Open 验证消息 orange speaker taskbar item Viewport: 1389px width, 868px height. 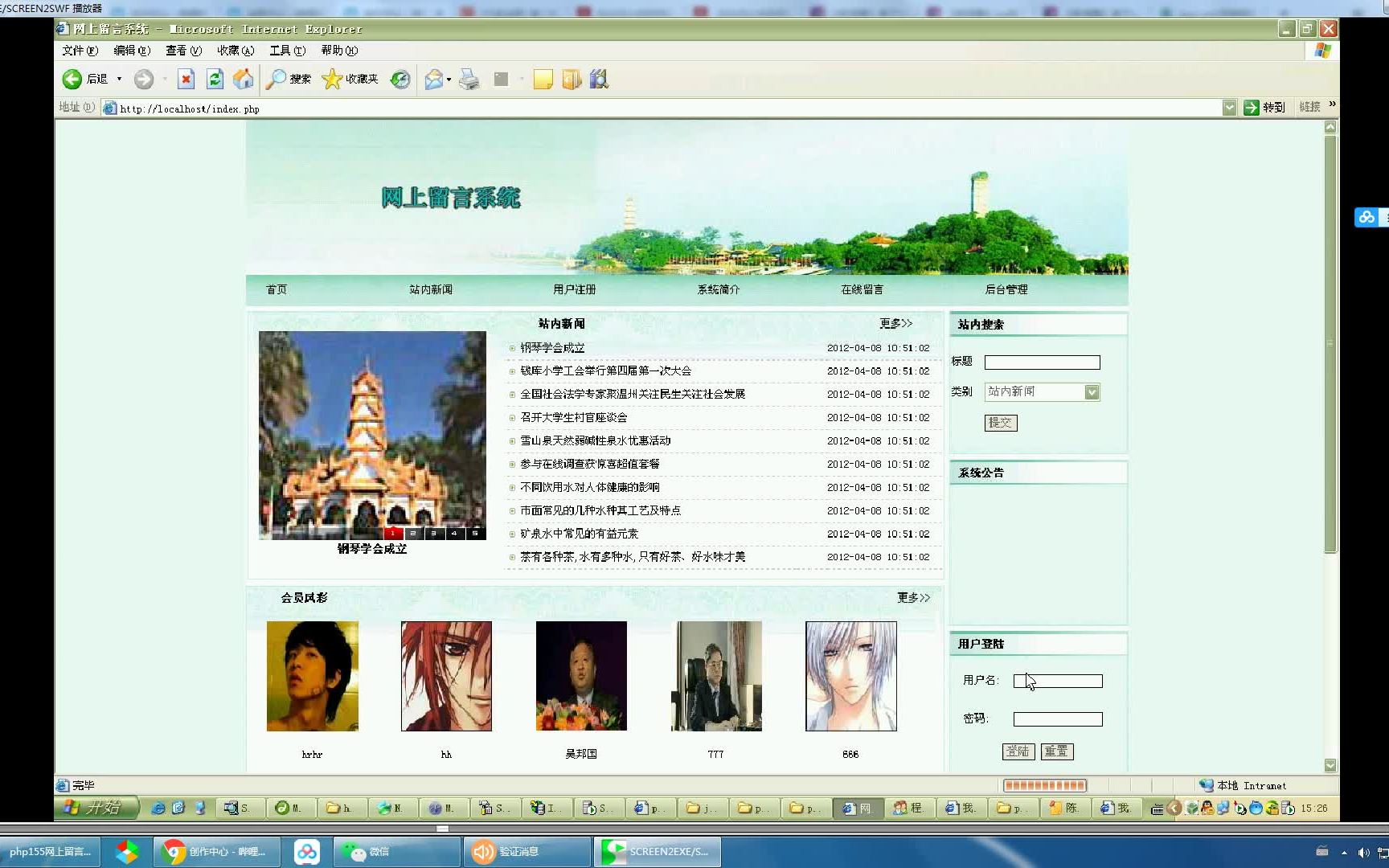(x=527, y=851)
